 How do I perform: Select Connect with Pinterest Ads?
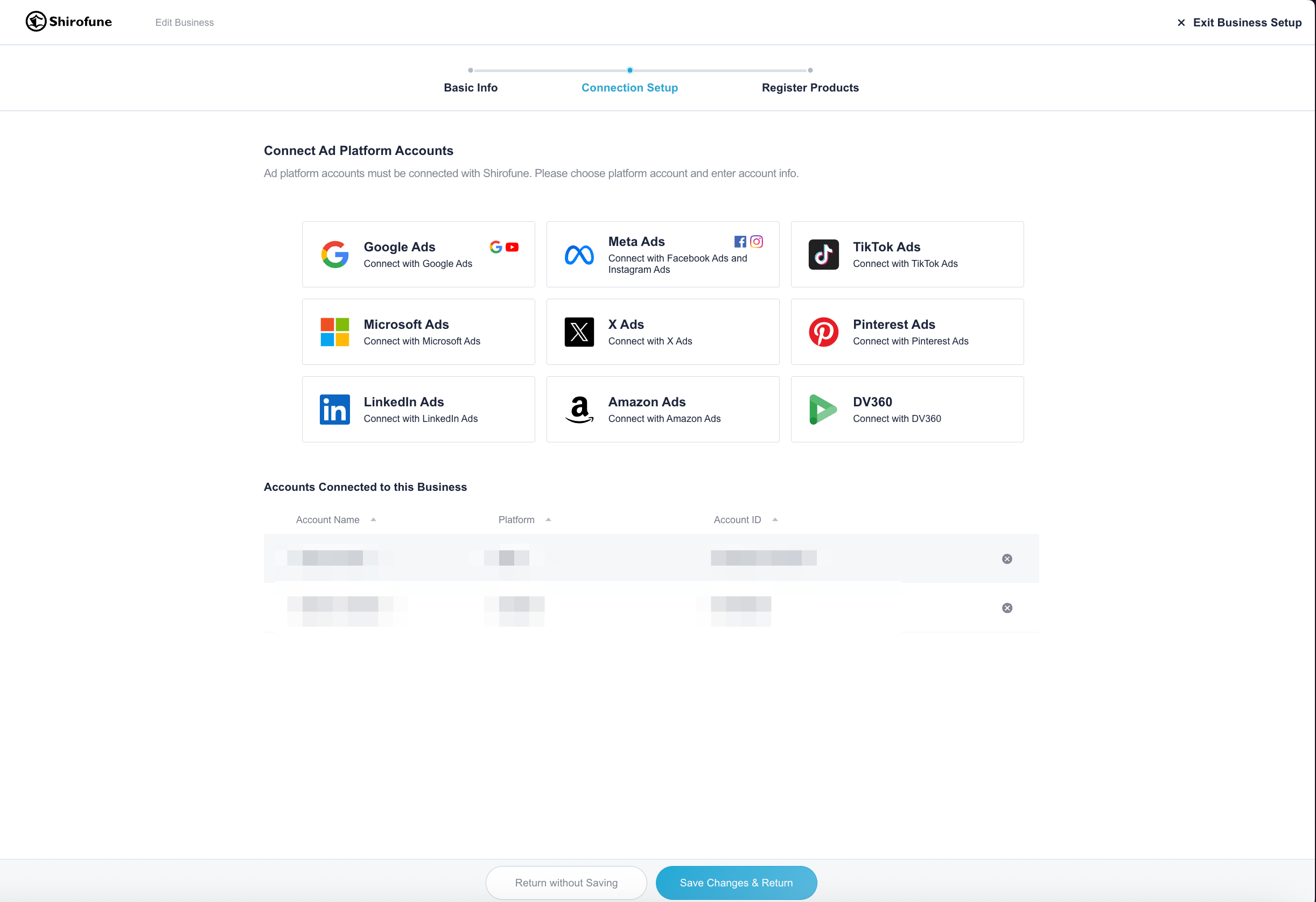click(x=911, y=341)
